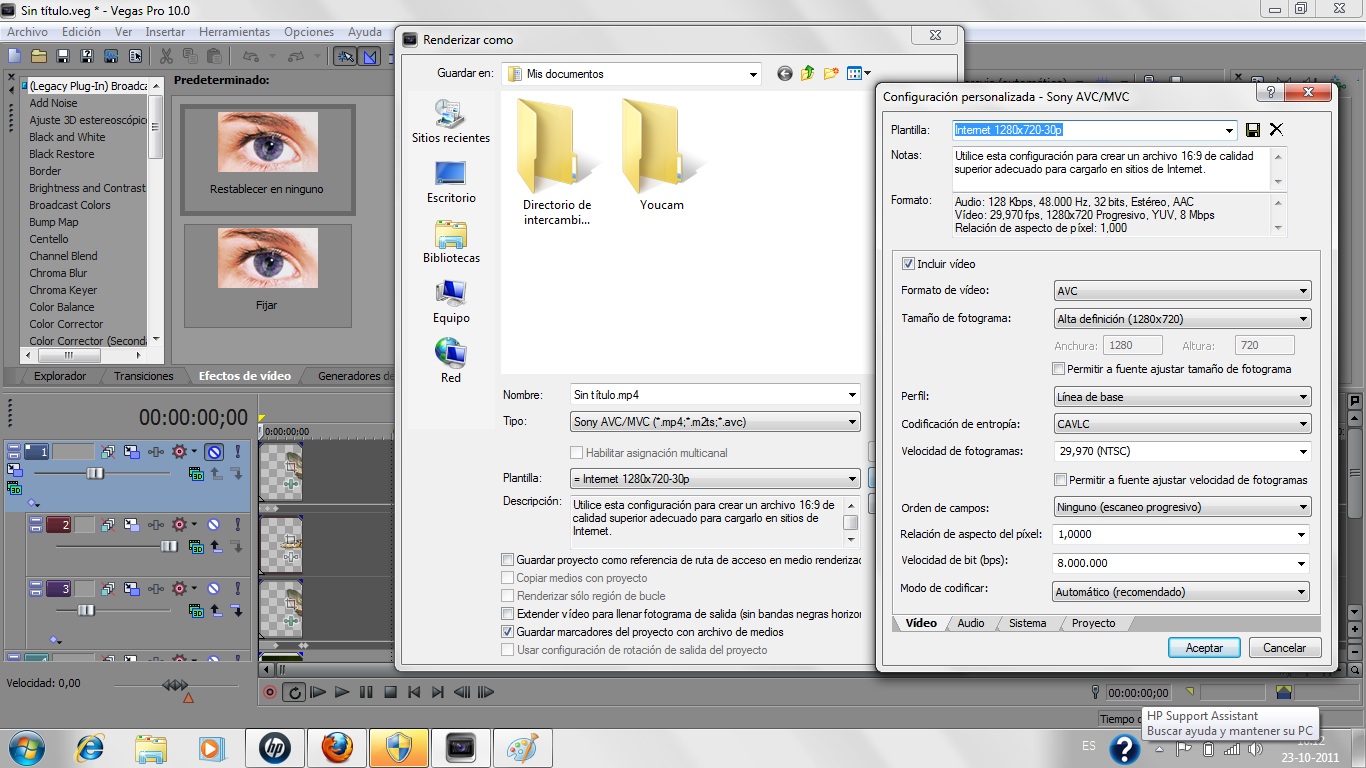Open Sitios recientes in places bar
Image resolution: width=1366 pixels, height=768 pixels.
point(450,121)
